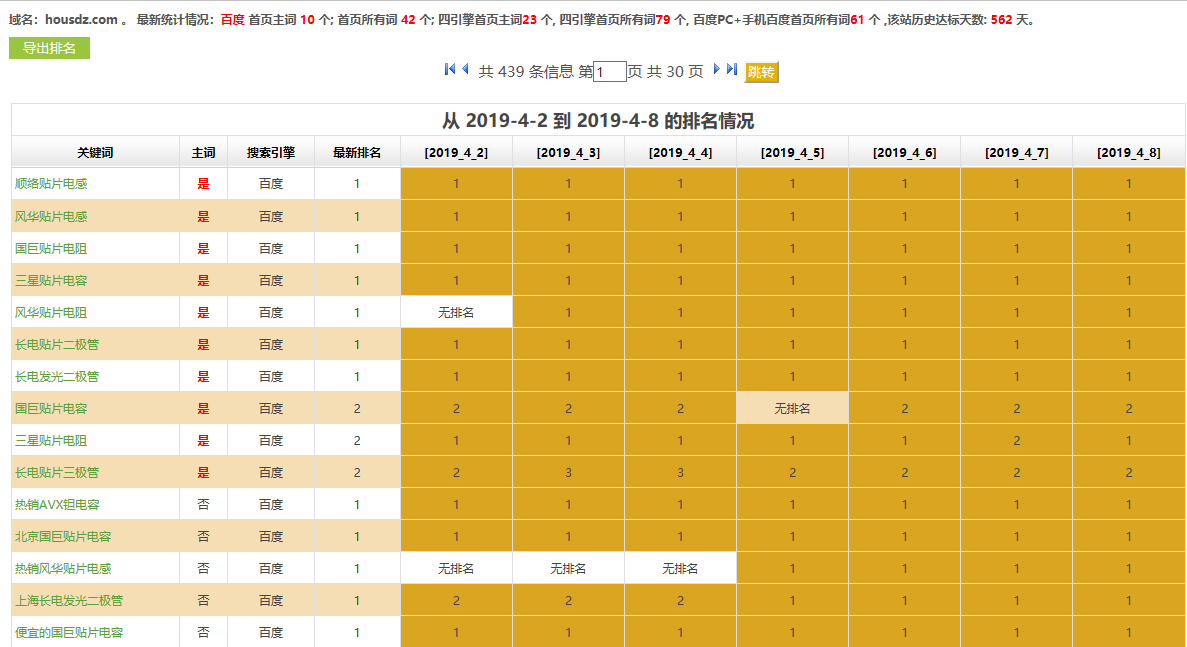The width and height of the screenshot is (1187, 647).
Task: Click the 导出排名 export button
Action: tap(49, 48)
